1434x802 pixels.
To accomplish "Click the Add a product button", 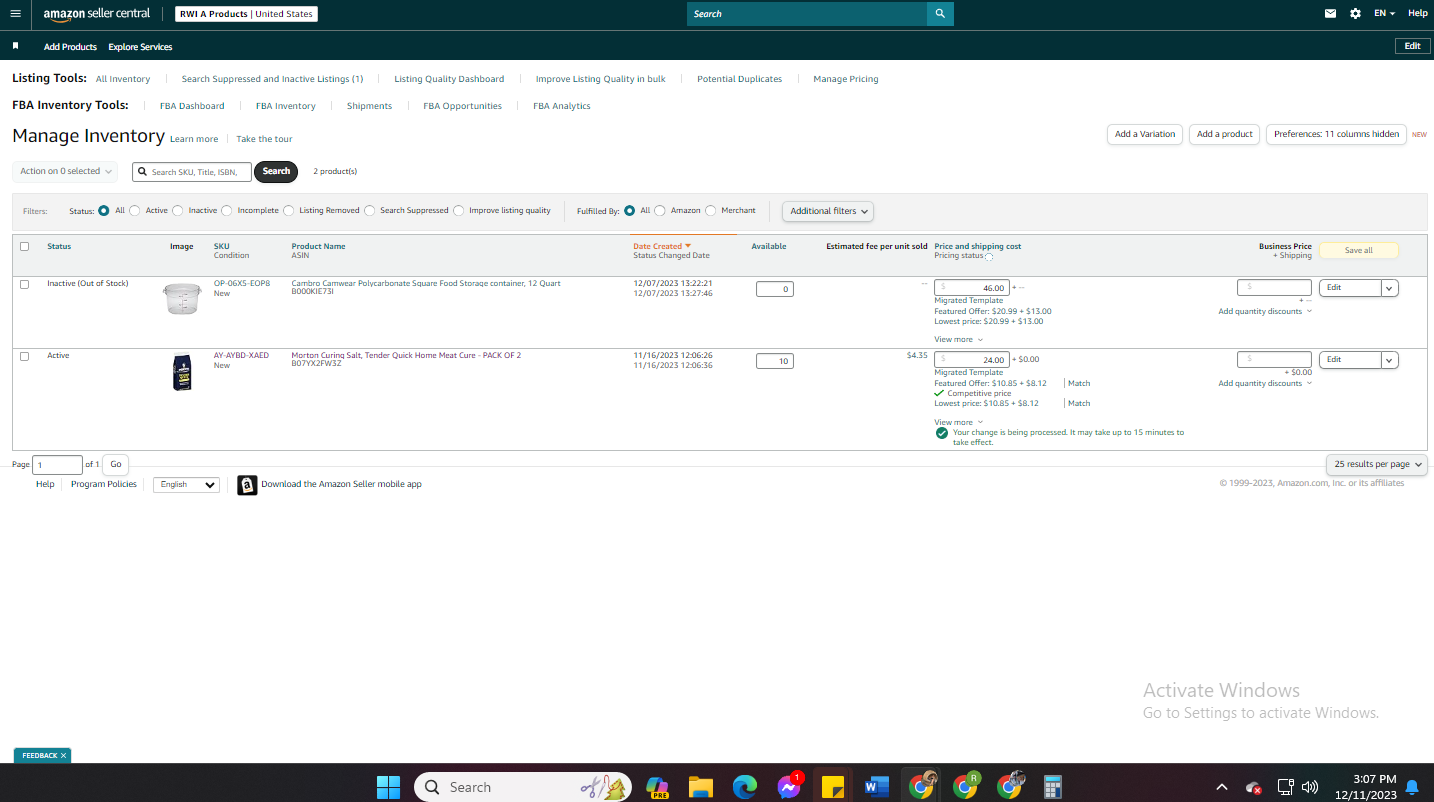I will point(1225,134).
